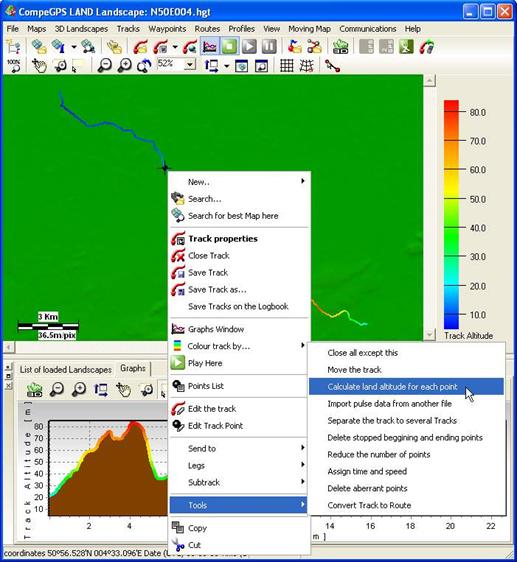517x562 pixels.
Task: Click the measure distance line tool icon
Action: click(332, 66)
